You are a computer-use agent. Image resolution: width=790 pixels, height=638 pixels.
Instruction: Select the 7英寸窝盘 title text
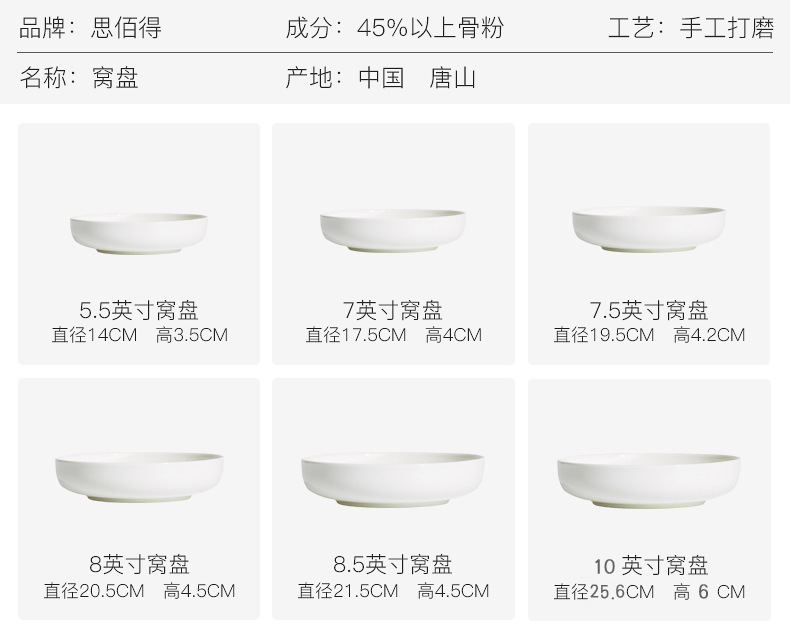[392, 310]
